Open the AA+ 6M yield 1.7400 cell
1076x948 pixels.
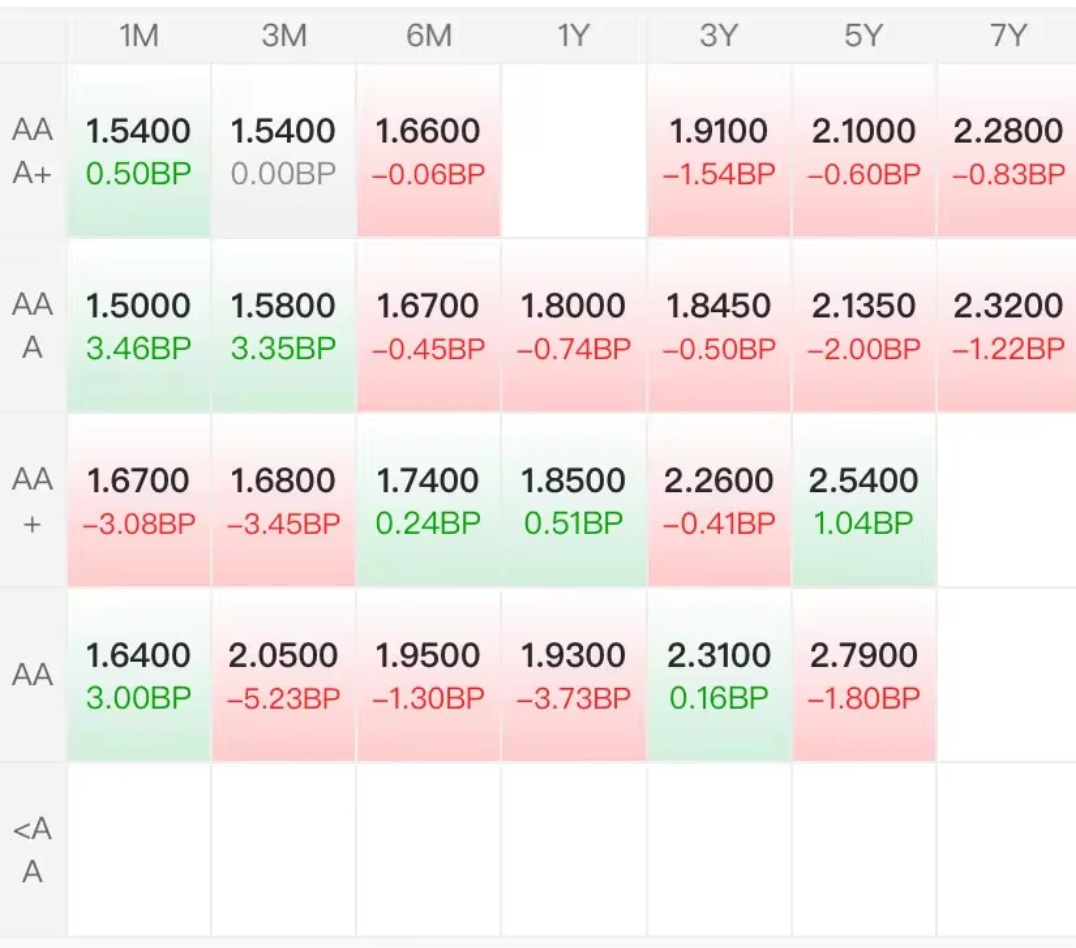coord(428,501)
